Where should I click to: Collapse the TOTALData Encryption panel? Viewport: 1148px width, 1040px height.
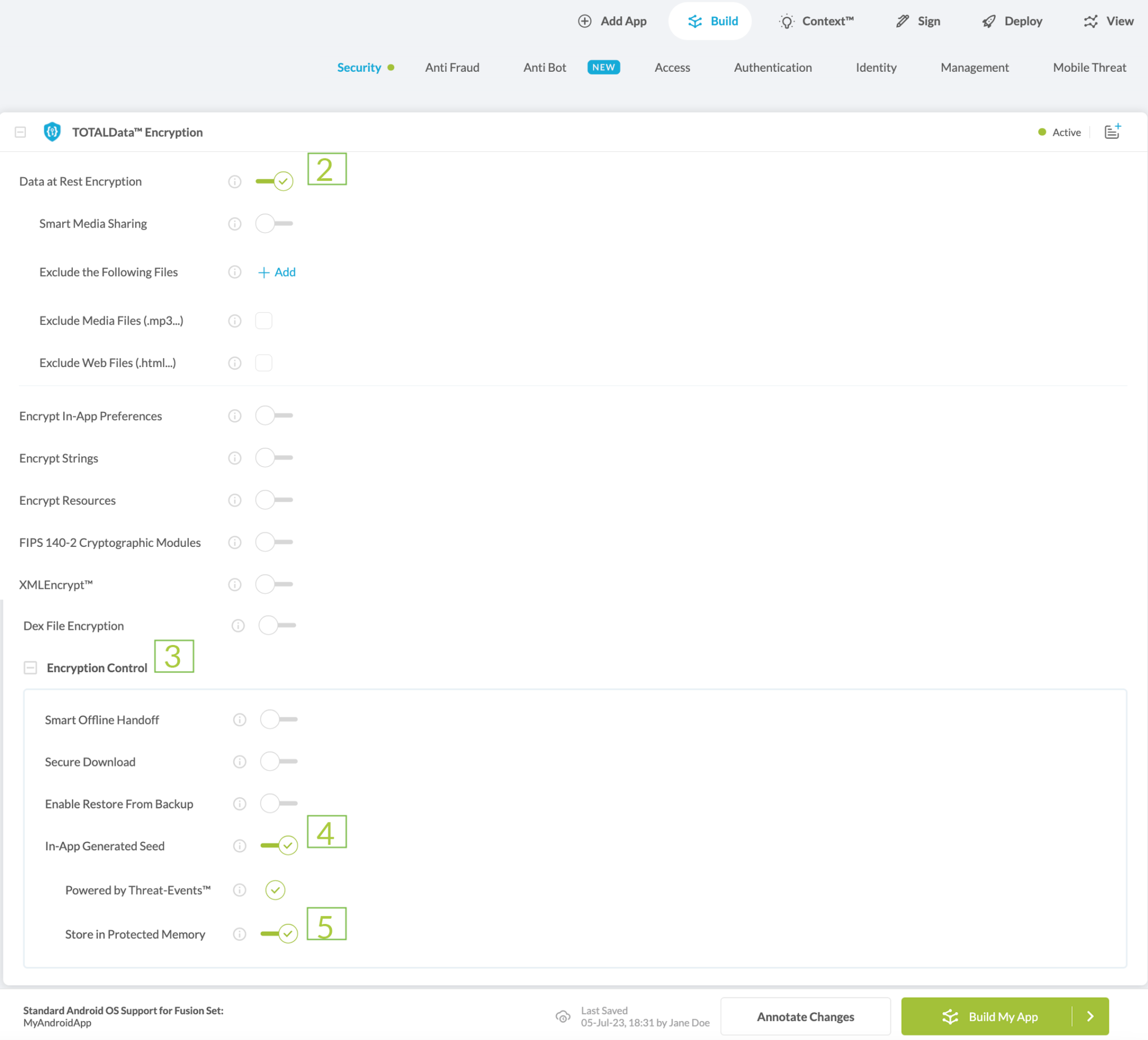pyautogui.click(x=21, y=132)
